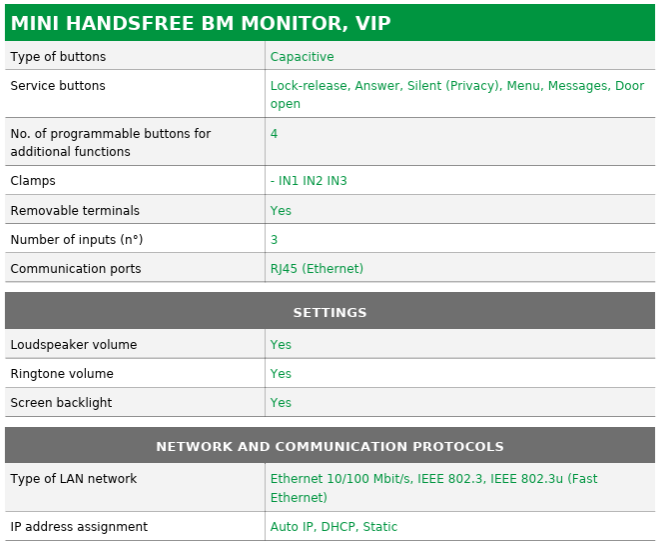Select the Capacitive button type value
Image resolution: width=663 pixels, height=547 pixels.
[x=302, y=57]
